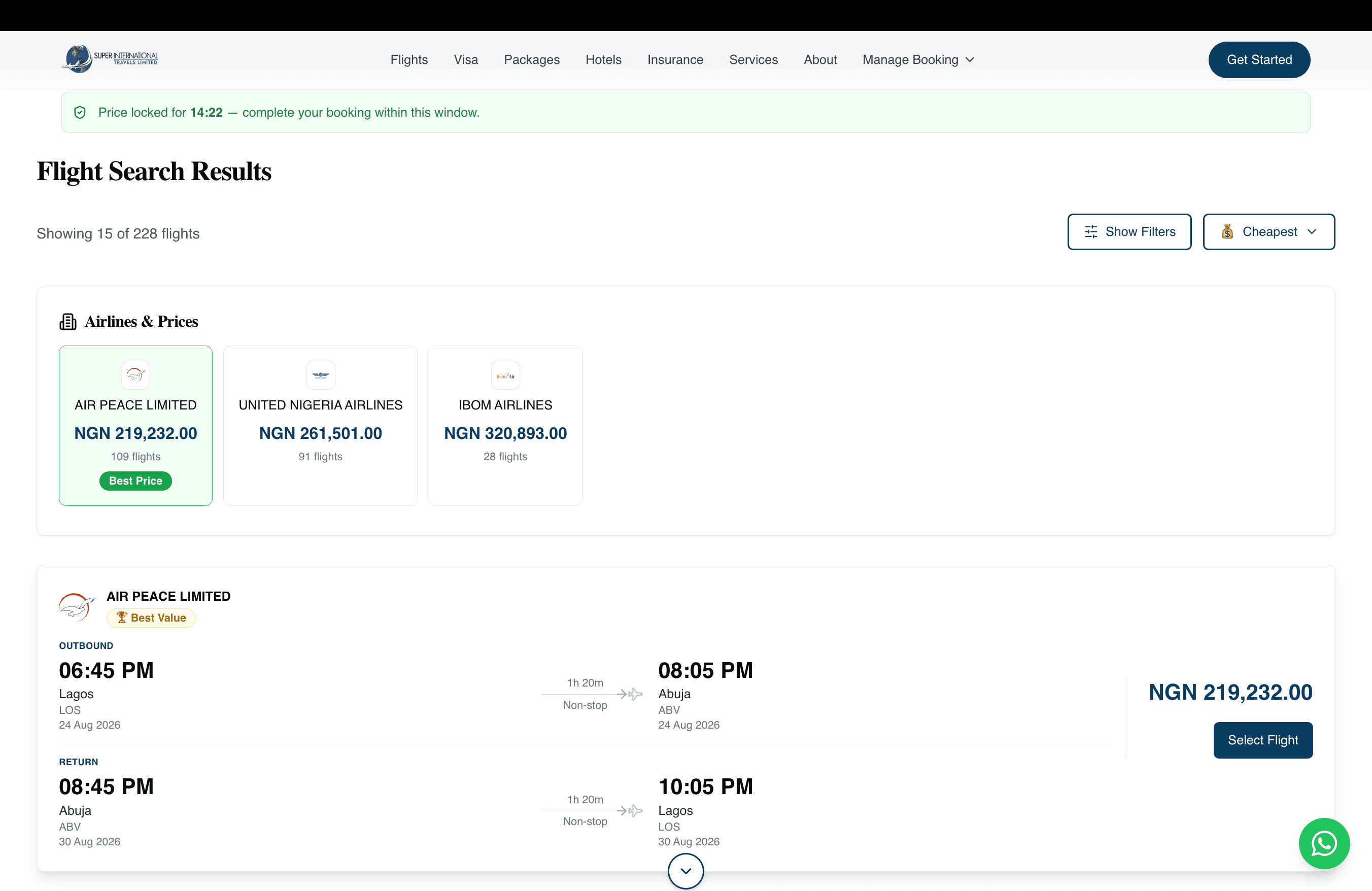Click the trophy icon in Best Value badge
Screen dimensions: 1372x891
[122, 618]
